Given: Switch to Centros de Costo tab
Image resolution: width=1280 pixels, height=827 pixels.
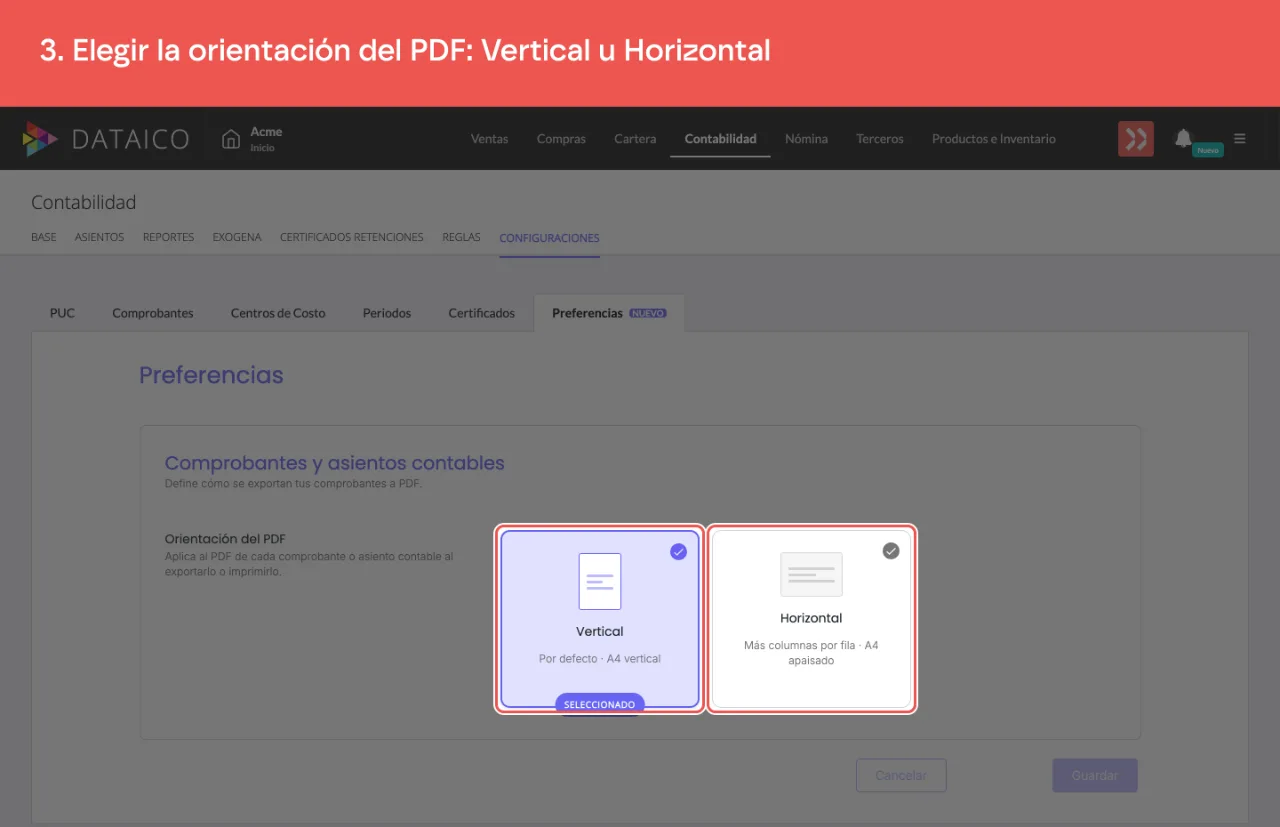Looking at the screenshot, I should [x=278, y=313].
